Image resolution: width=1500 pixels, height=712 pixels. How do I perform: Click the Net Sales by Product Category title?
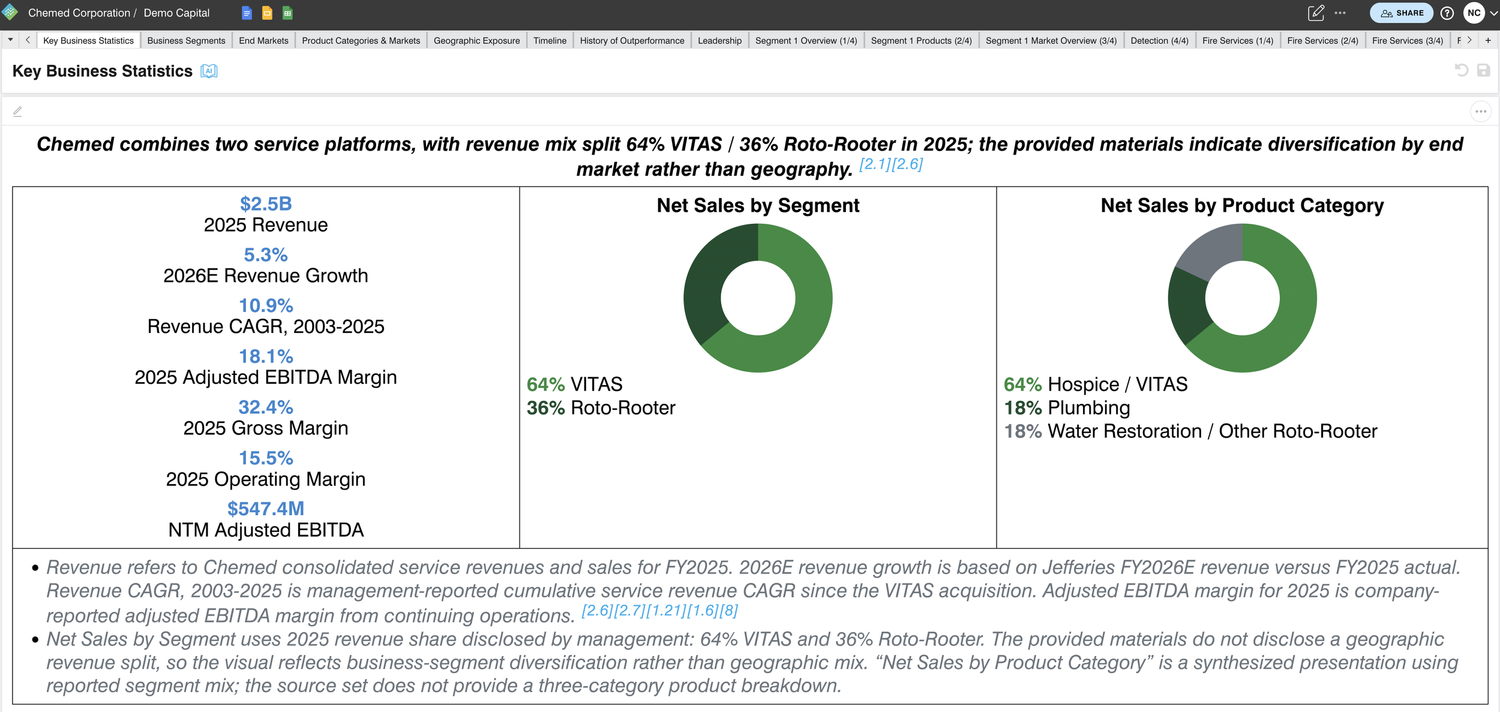pyautogui.click(x=1242, y=205)
